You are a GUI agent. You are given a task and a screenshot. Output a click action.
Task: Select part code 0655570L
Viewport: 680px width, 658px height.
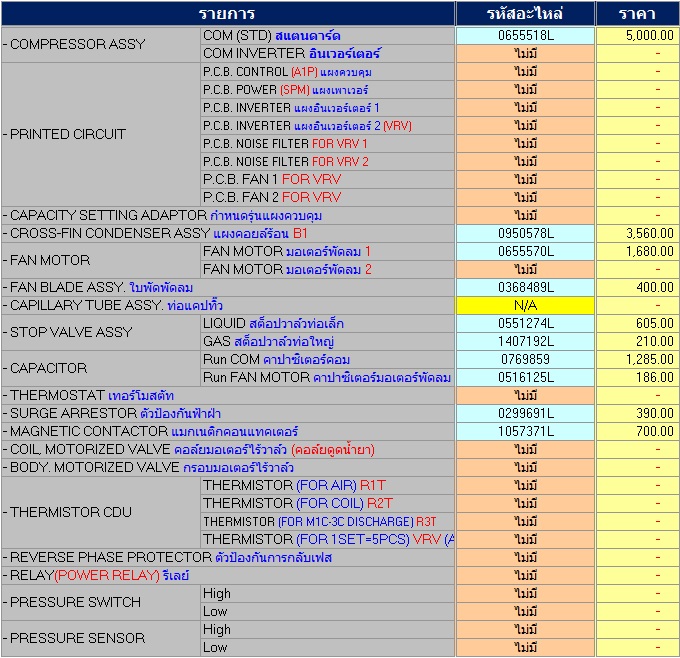[525, 252]
